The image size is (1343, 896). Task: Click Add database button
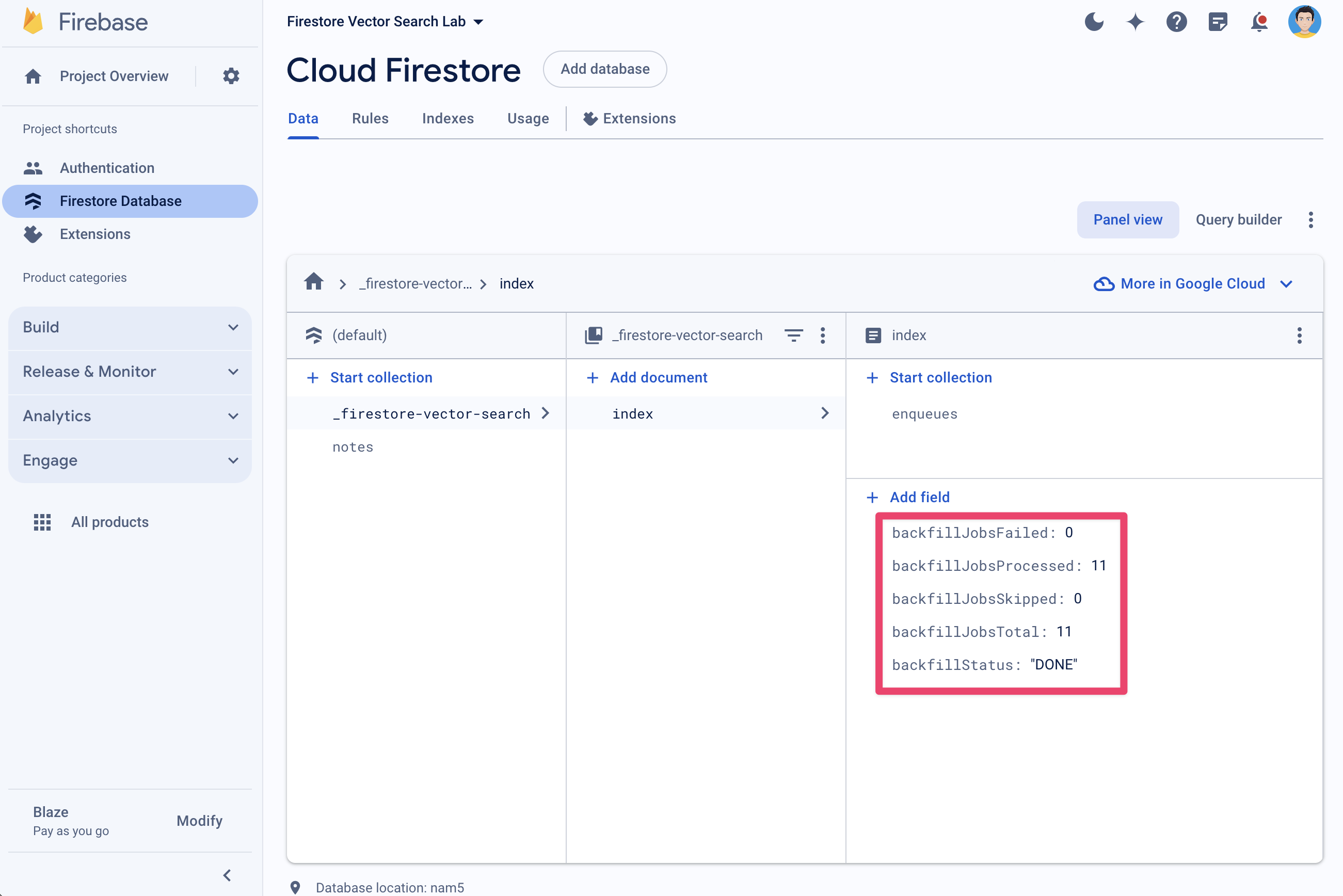click(x=604, y=69)
